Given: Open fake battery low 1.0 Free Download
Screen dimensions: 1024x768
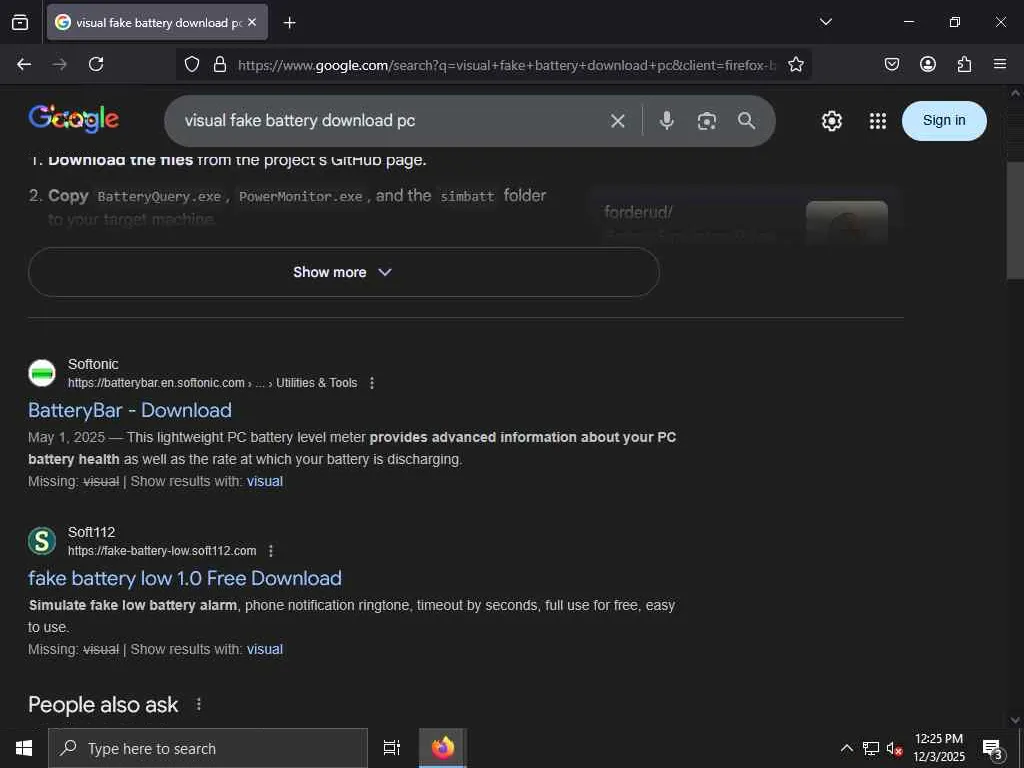Looking at the screenshot, I should click(x=185, y=578).
